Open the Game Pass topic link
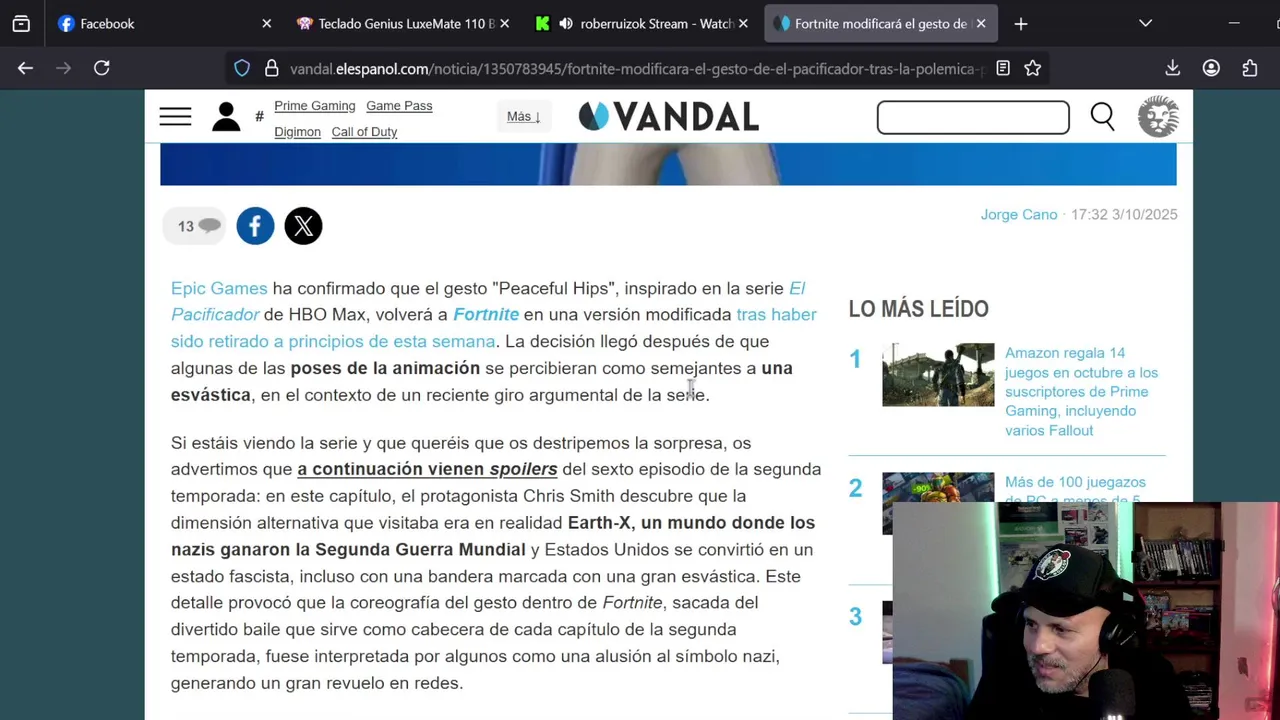Viewport: 1280px width, 720px height. (399, 106)
